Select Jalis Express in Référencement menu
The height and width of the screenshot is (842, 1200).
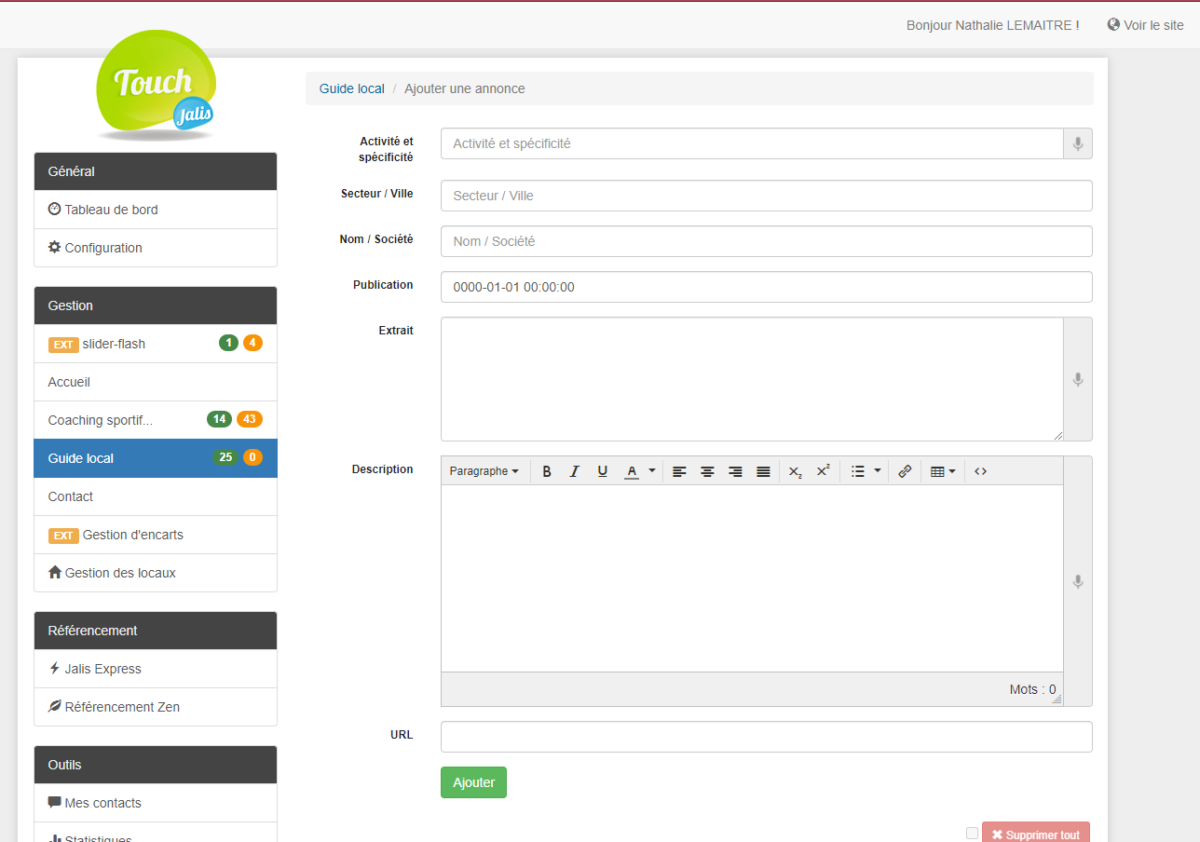coord(103,669)
